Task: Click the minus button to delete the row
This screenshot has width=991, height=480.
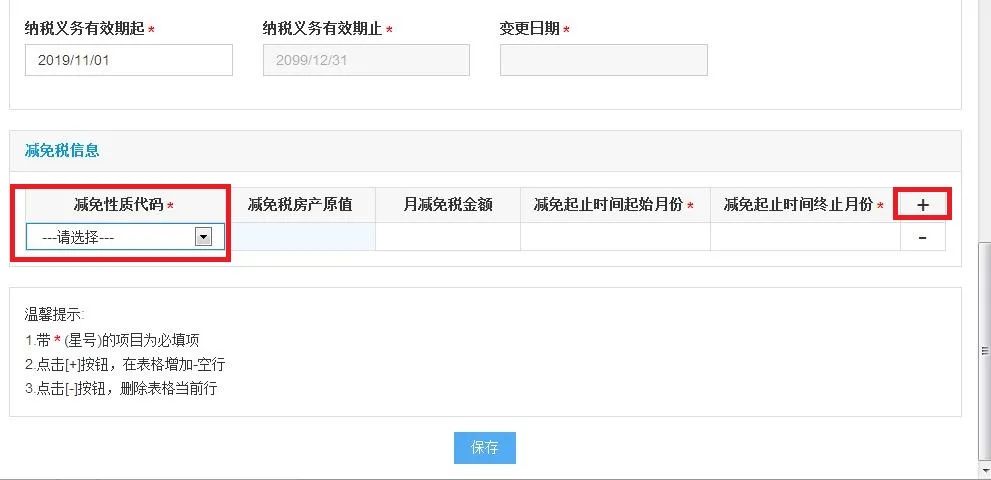Action: tap(922, 237)
